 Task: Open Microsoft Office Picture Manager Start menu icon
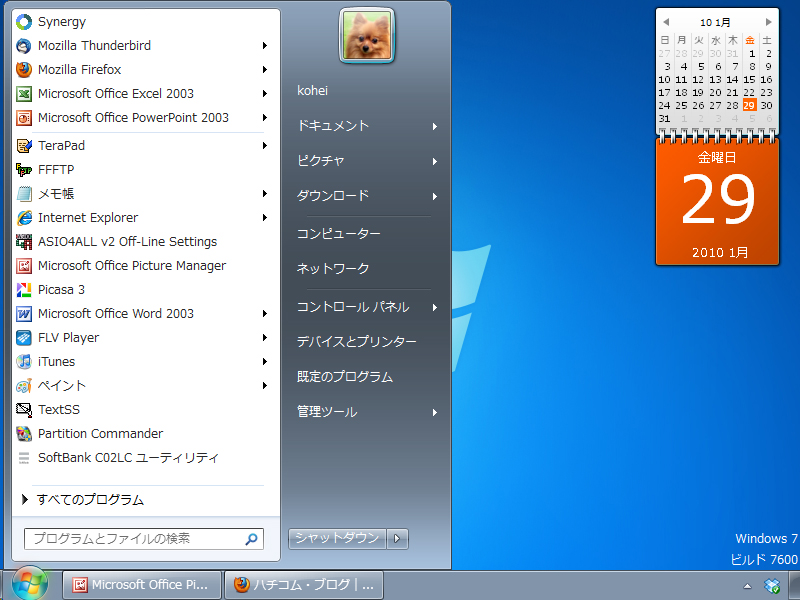pyautogui.click(x=24, y=266)
